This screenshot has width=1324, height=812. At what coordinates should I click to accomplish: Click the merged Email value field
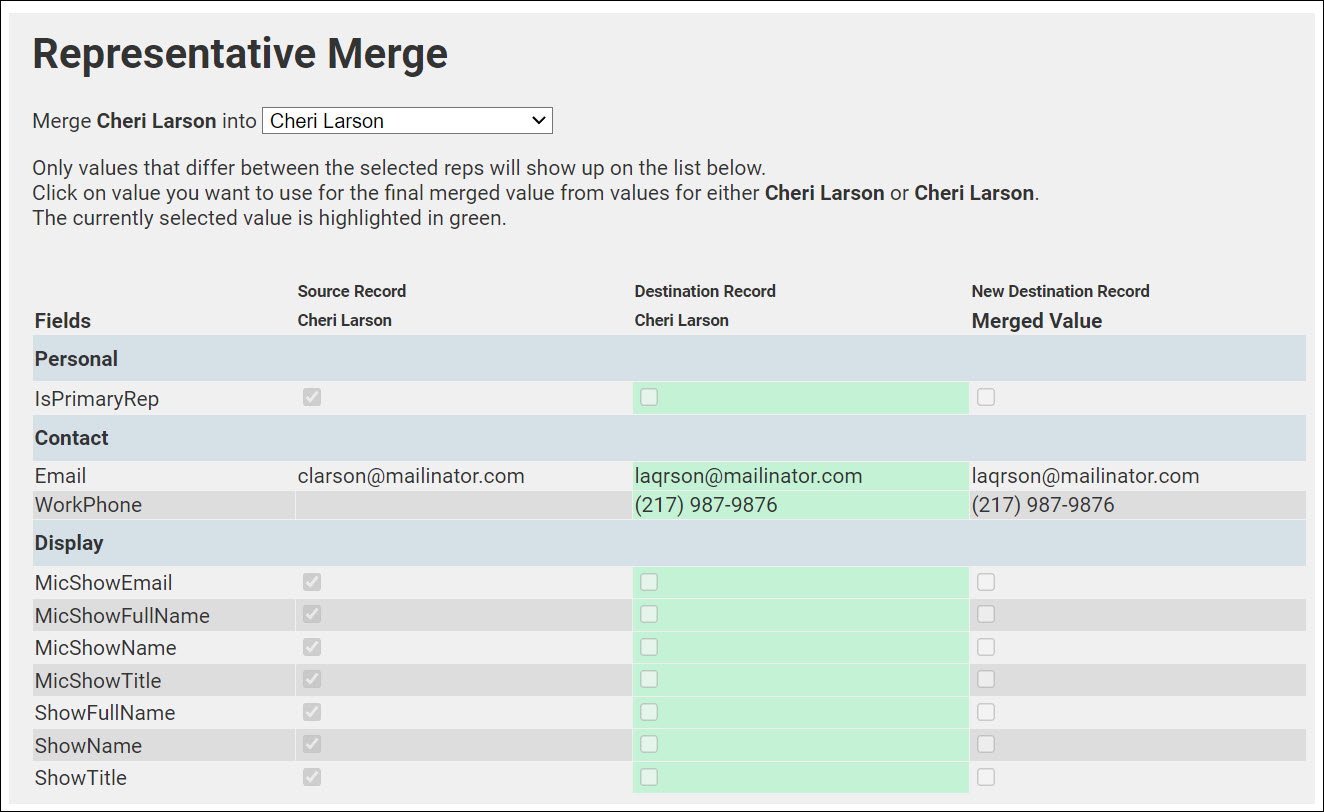point(1085,476)
